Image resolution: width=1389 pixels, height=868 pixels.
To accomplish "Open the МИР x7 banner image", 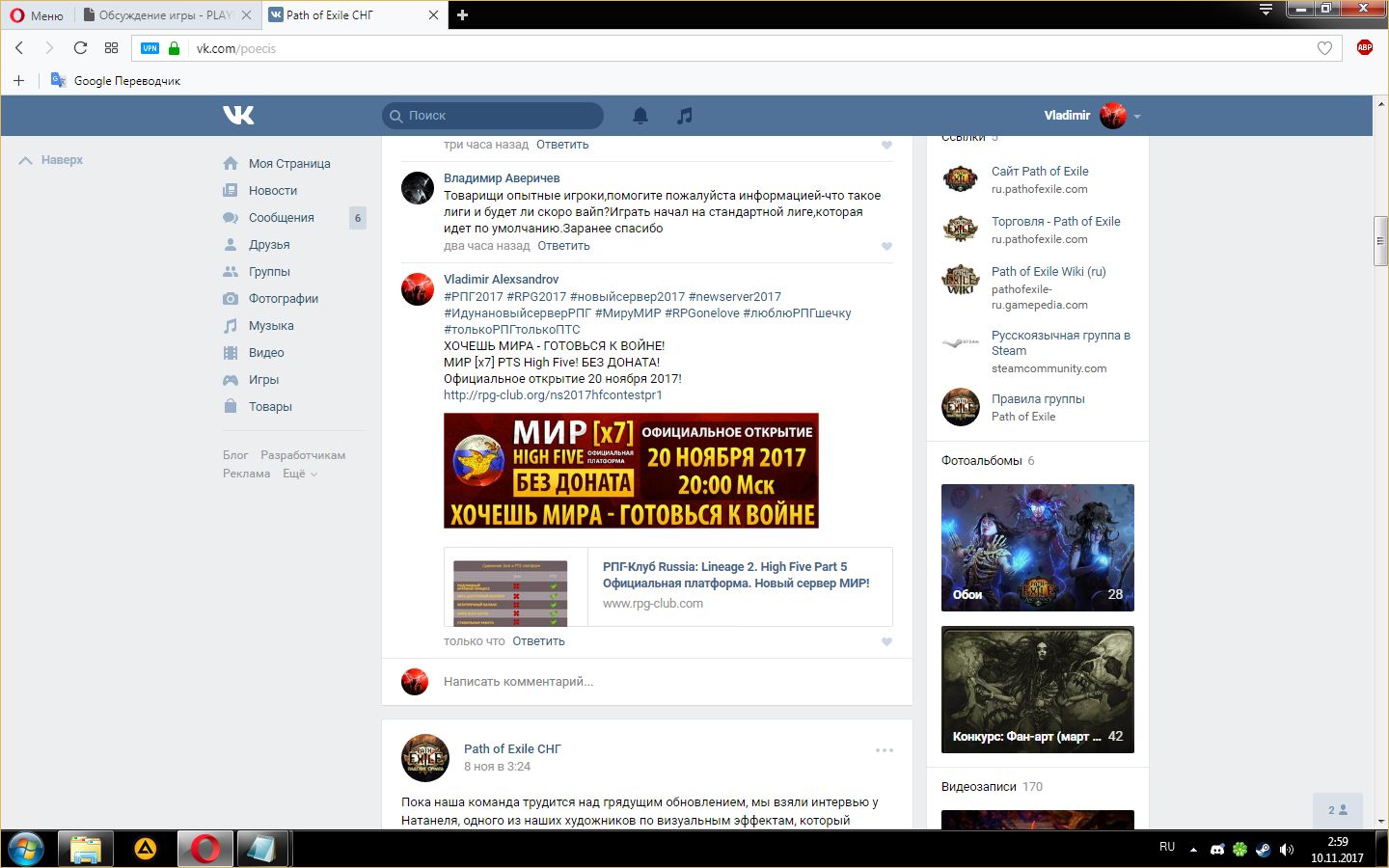I will [631, 471].
